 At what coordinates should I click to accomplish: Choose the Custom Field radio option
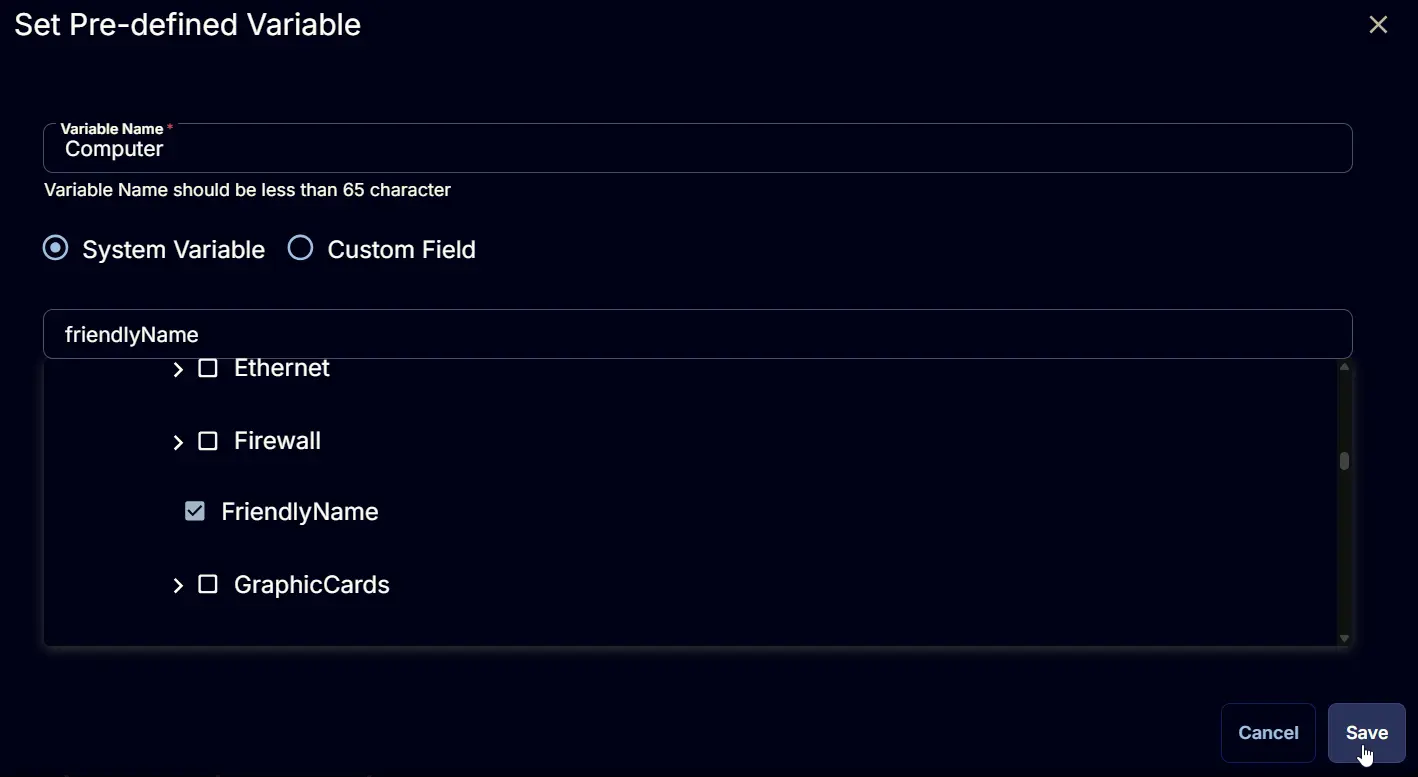click(301, 248)
